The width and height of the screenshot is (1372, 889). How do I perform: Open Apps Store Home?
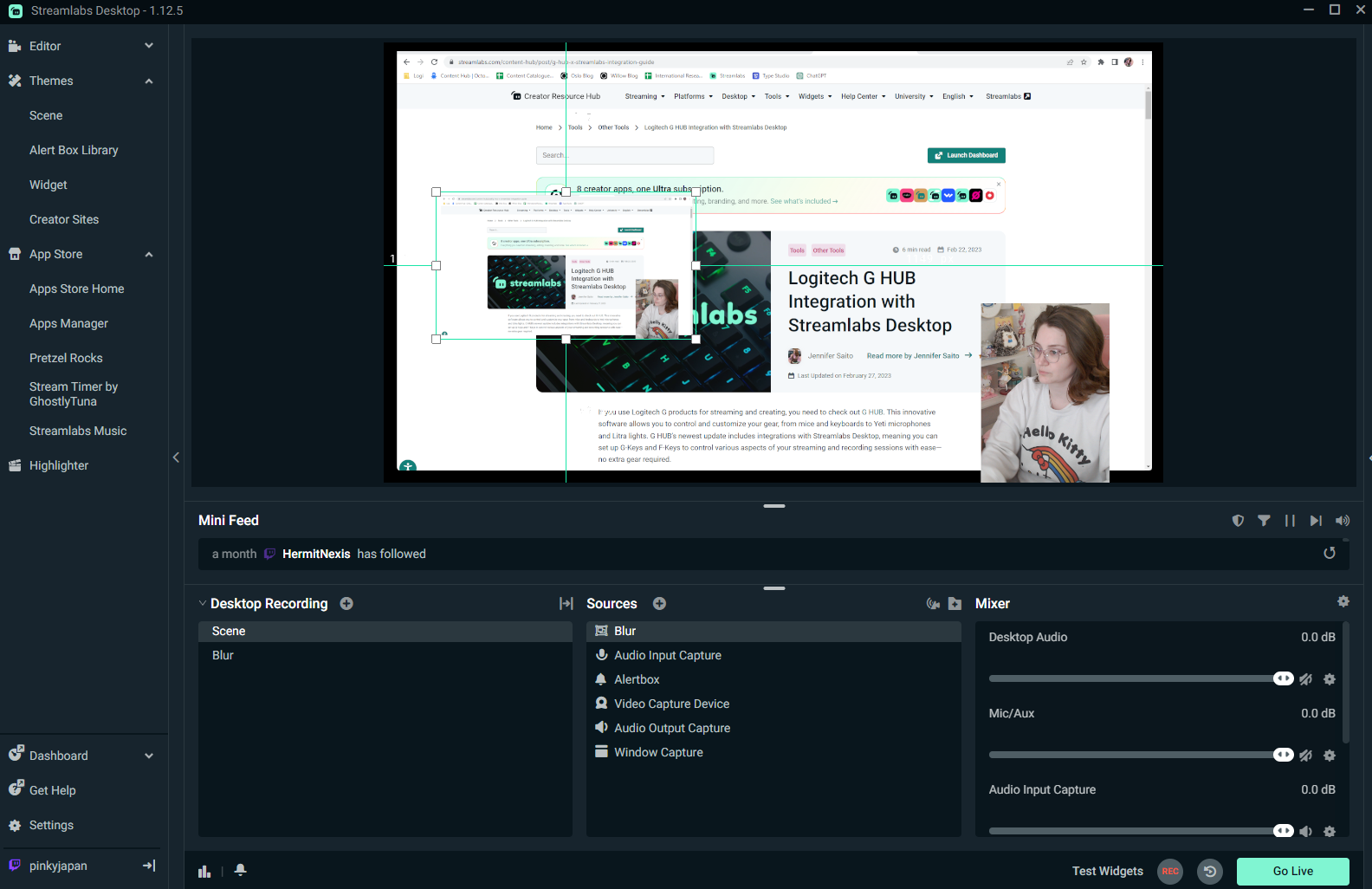[77, 289]
